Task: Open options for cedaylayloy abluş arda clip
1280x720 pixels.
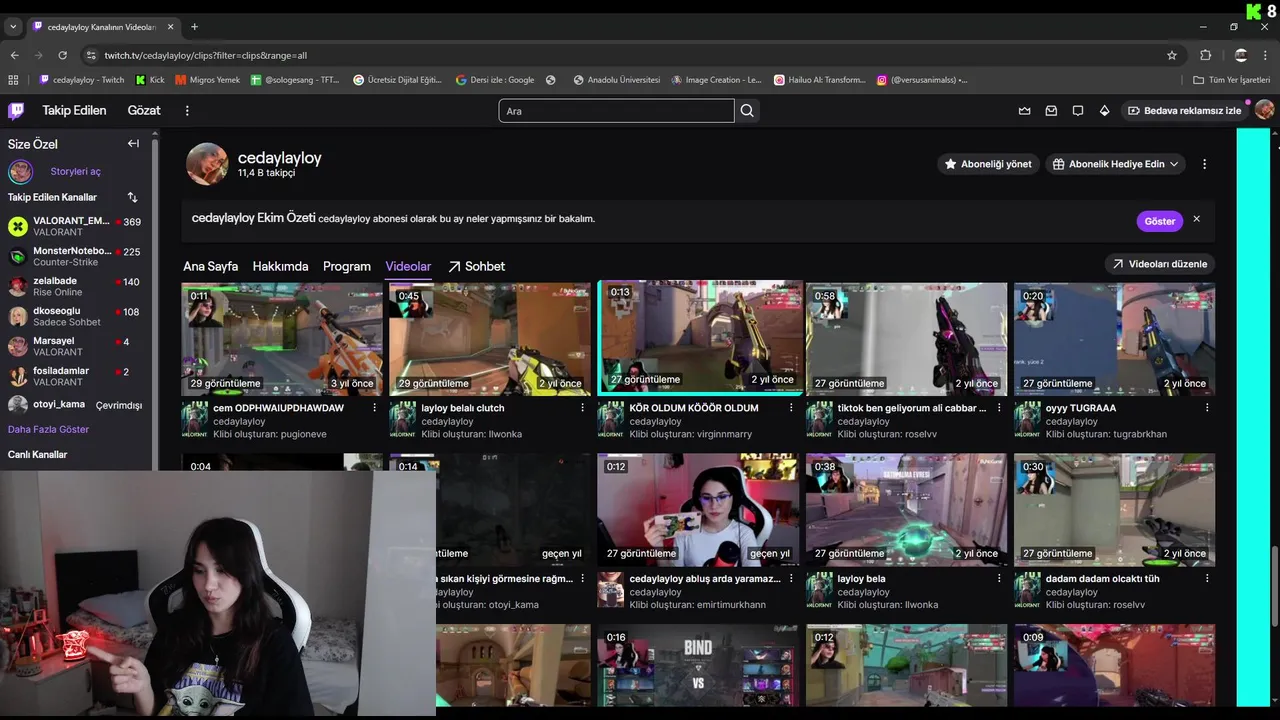Action: (x=791, y=578)
